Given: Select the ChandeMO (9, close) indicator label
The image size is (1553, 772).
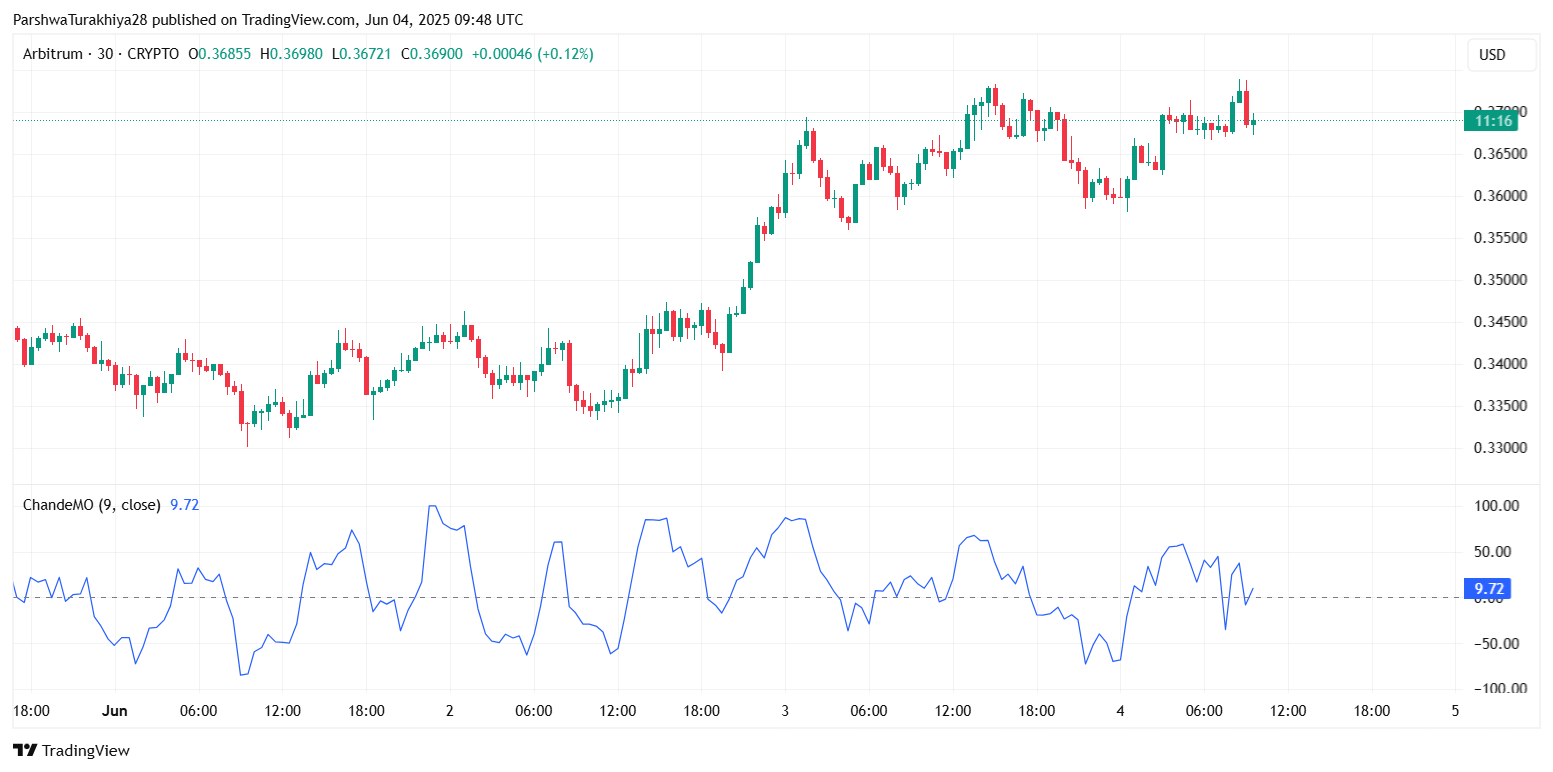Looking at the screenshot, I should [91, 505].
